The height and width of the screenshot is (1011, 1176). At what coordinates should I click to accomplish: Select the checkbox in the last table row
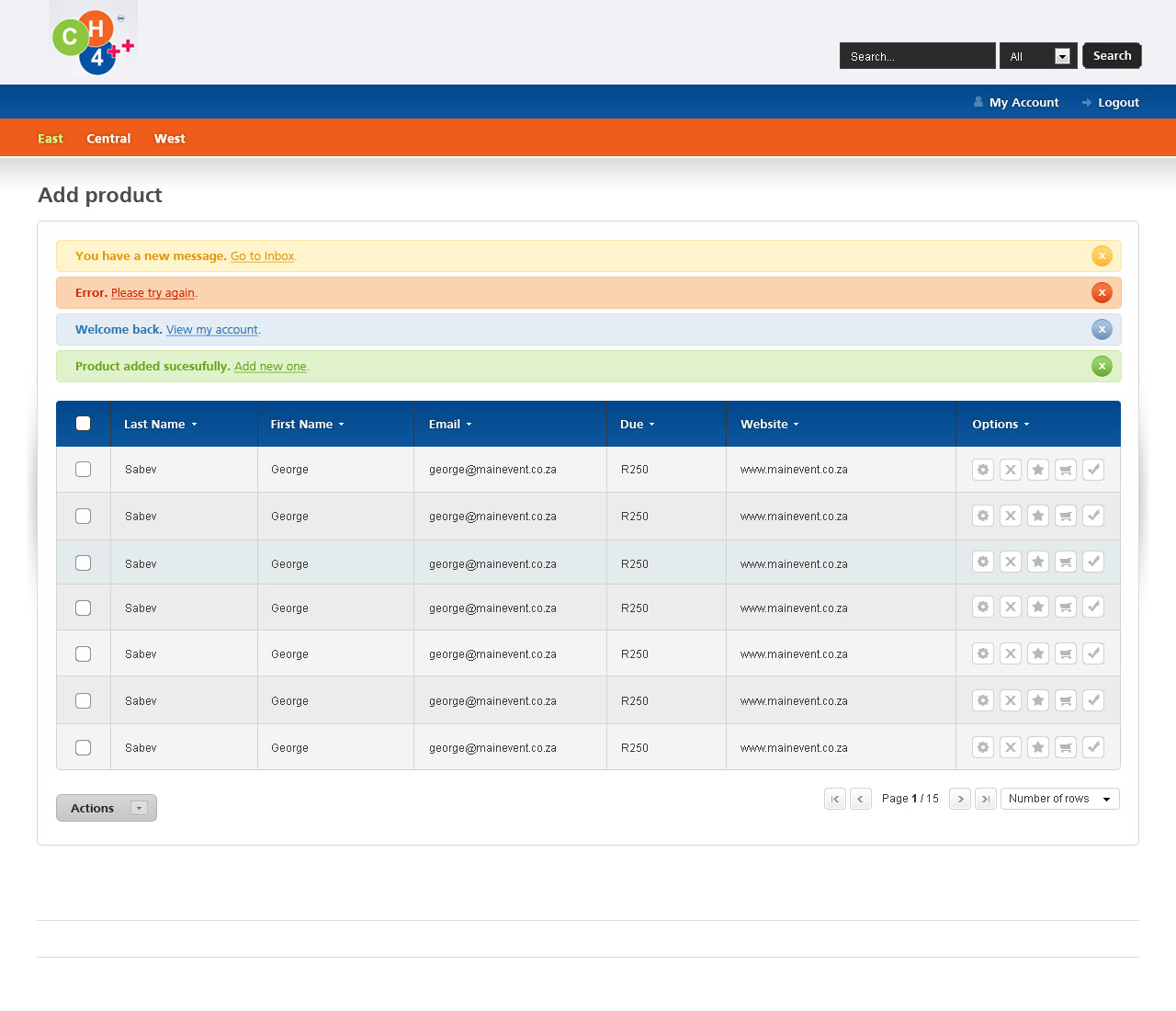pyautogui.click(x=84, y=747)
